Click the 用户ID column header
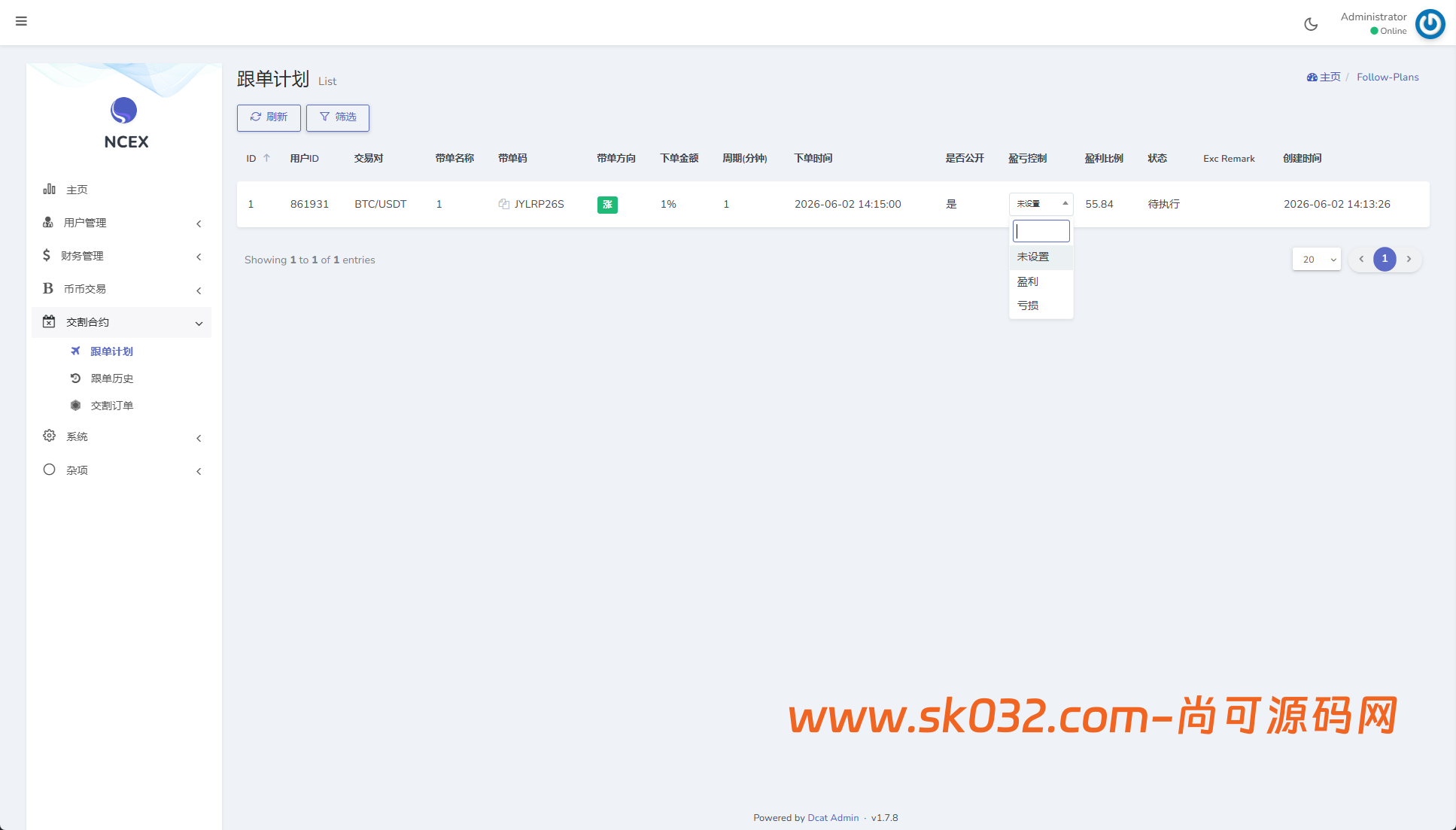This screenshot has width=1456, height=830. click(x=305, y=158)
